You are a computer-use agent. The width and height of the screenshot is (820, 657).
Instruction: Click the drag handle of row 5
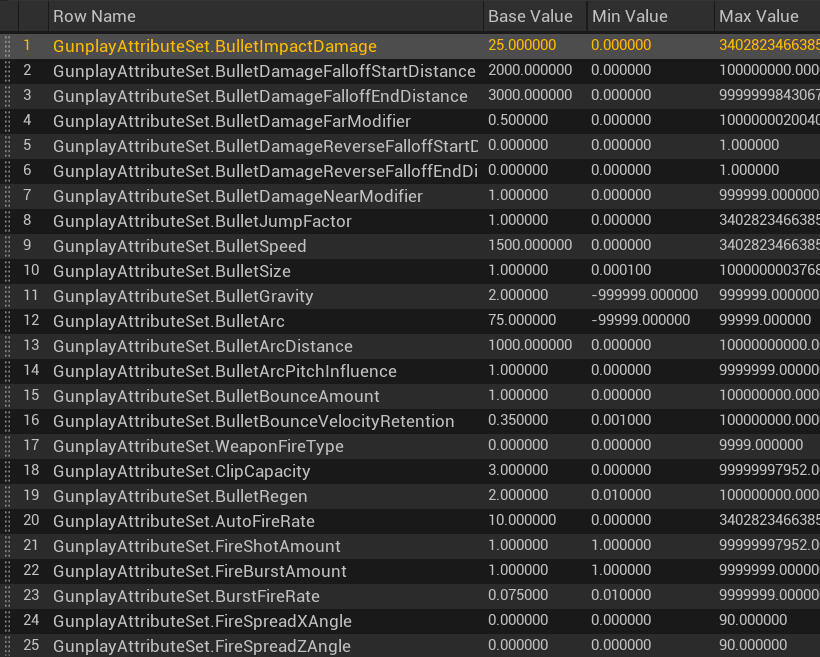pos(7,146)
